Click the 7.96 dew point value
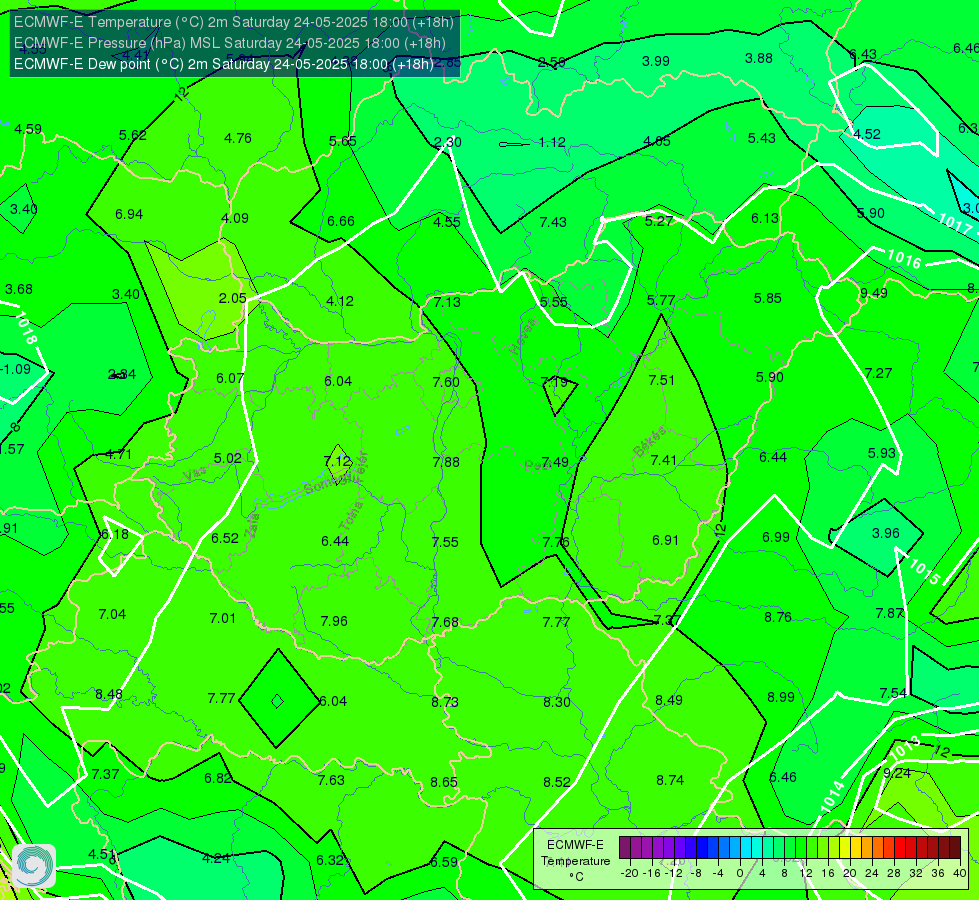Screen dimensions: 979x900 [x=334, y=621]
